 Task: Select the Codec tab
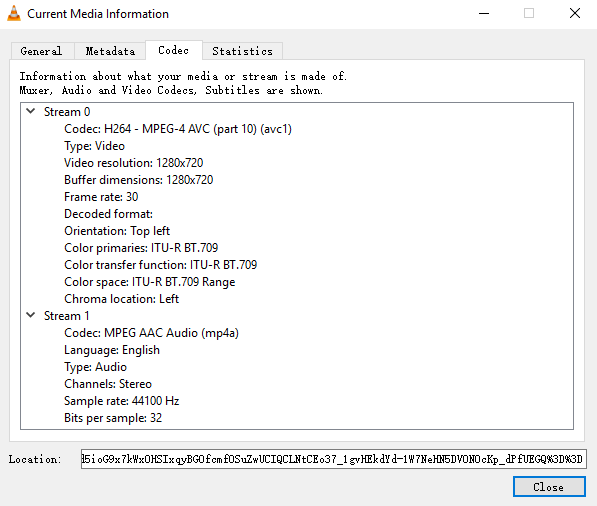click(x=174, y=50)
